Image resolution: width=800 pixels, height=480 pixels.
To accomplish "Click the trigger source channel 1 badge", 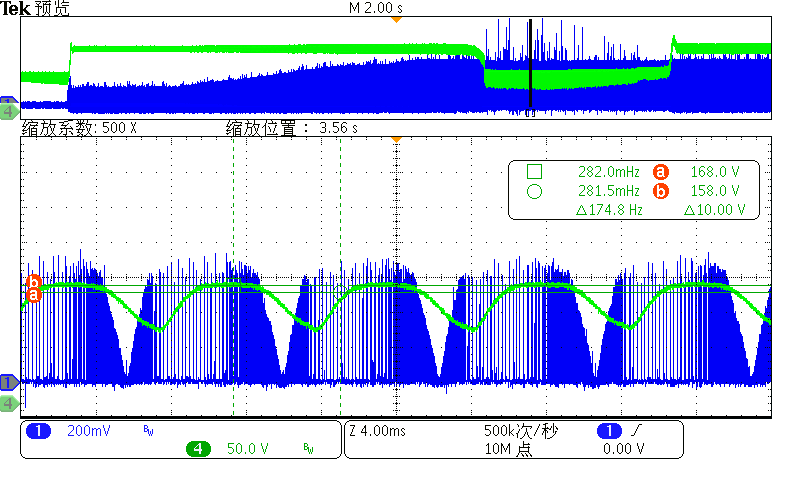I will tap(609, 431).
